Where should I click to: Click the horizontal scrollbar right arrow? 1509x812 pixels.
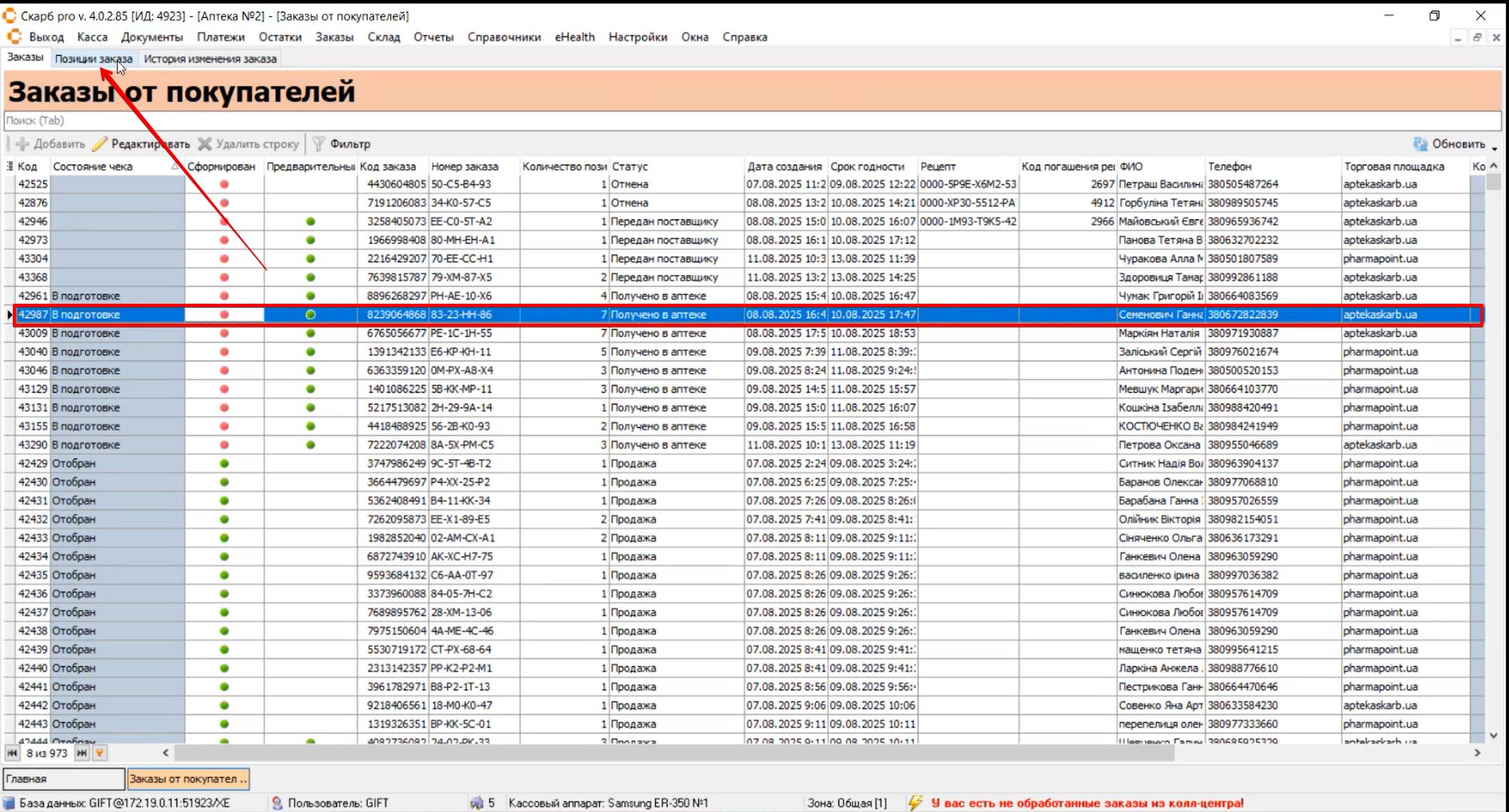click(1477, 753)
